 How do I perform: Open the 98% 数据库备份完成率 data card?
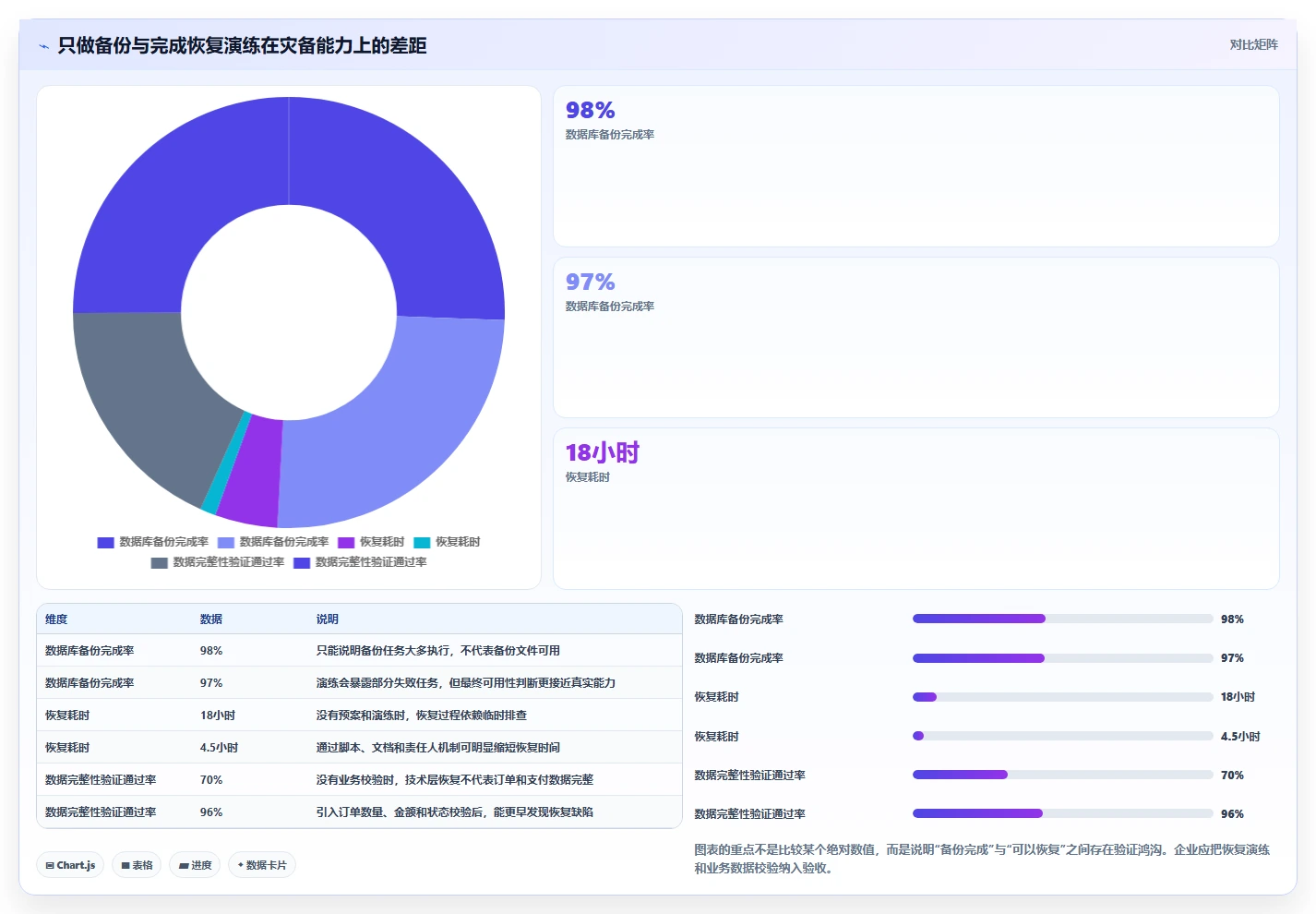pos(916,166)
